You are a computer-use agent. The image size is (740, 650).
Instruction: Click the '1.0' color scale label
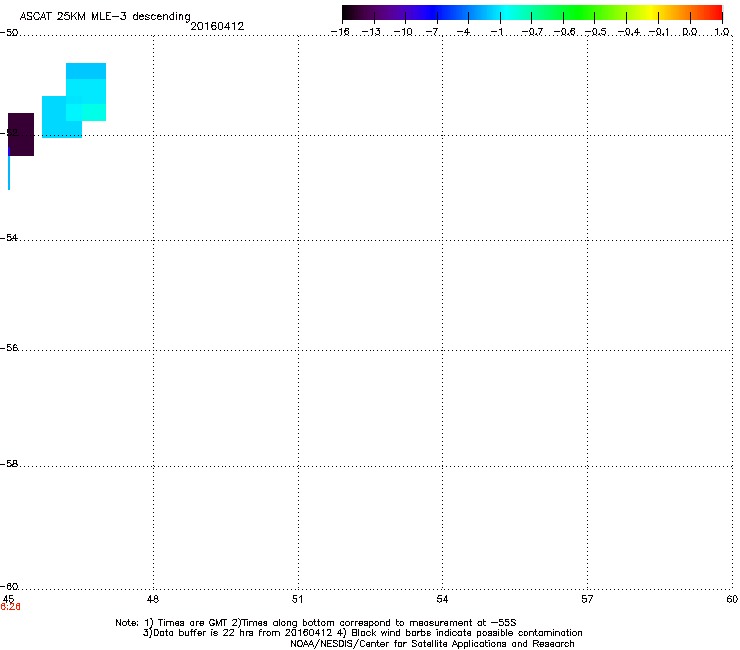[x=722, y=32]
